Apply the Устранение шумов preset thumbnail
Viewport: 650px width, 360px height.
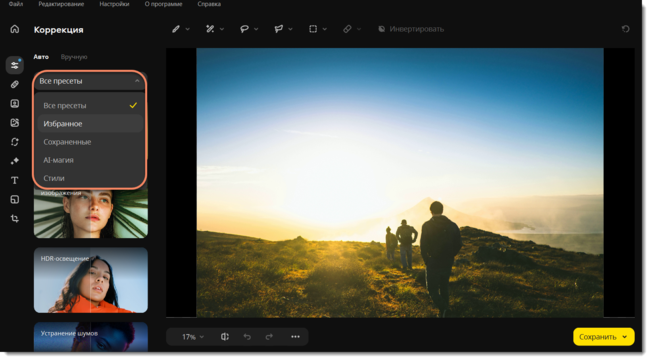point(91,337)
